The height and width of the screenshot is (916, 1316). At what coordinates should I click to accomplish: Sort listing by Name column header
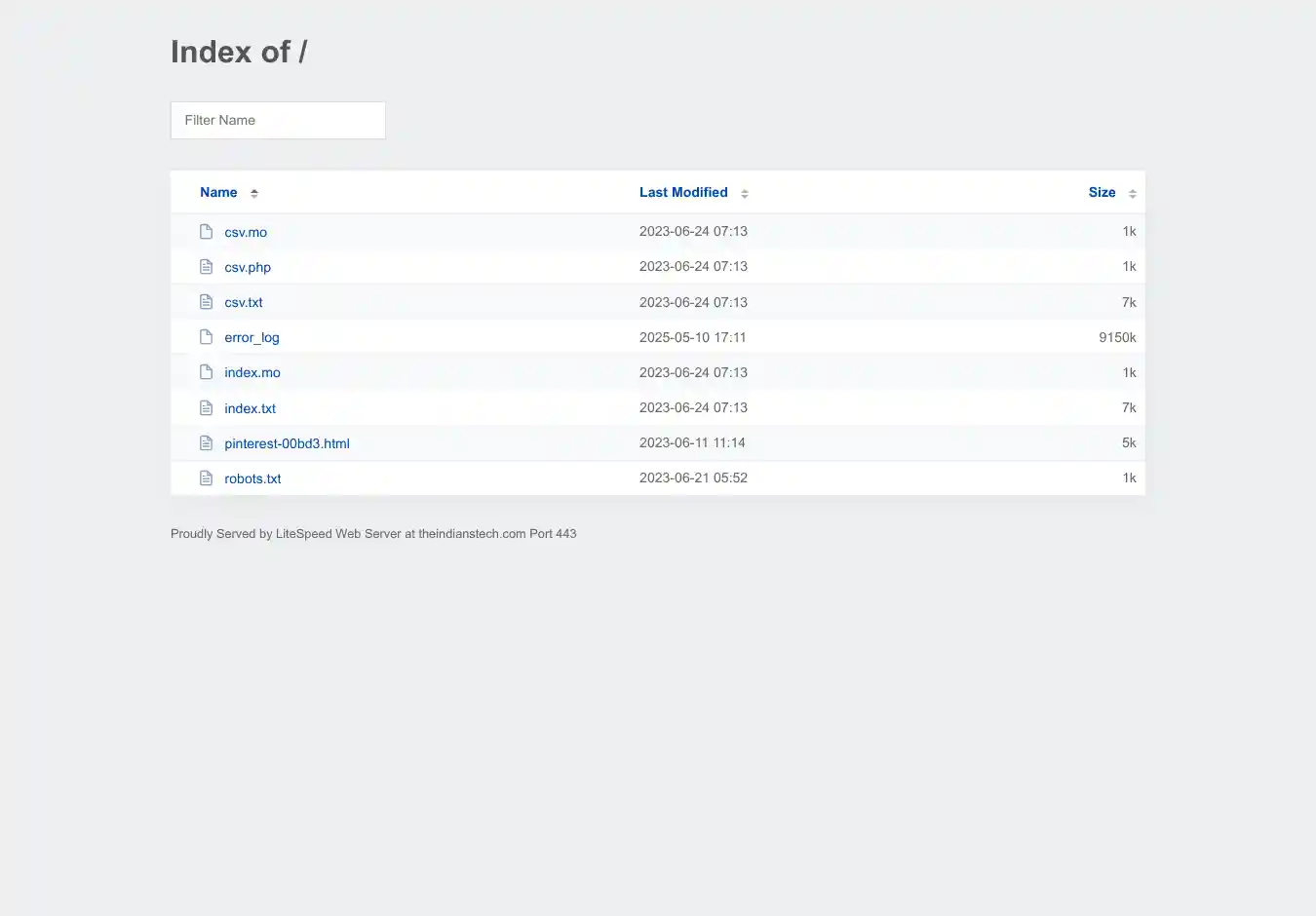click(x=218, y=193)
